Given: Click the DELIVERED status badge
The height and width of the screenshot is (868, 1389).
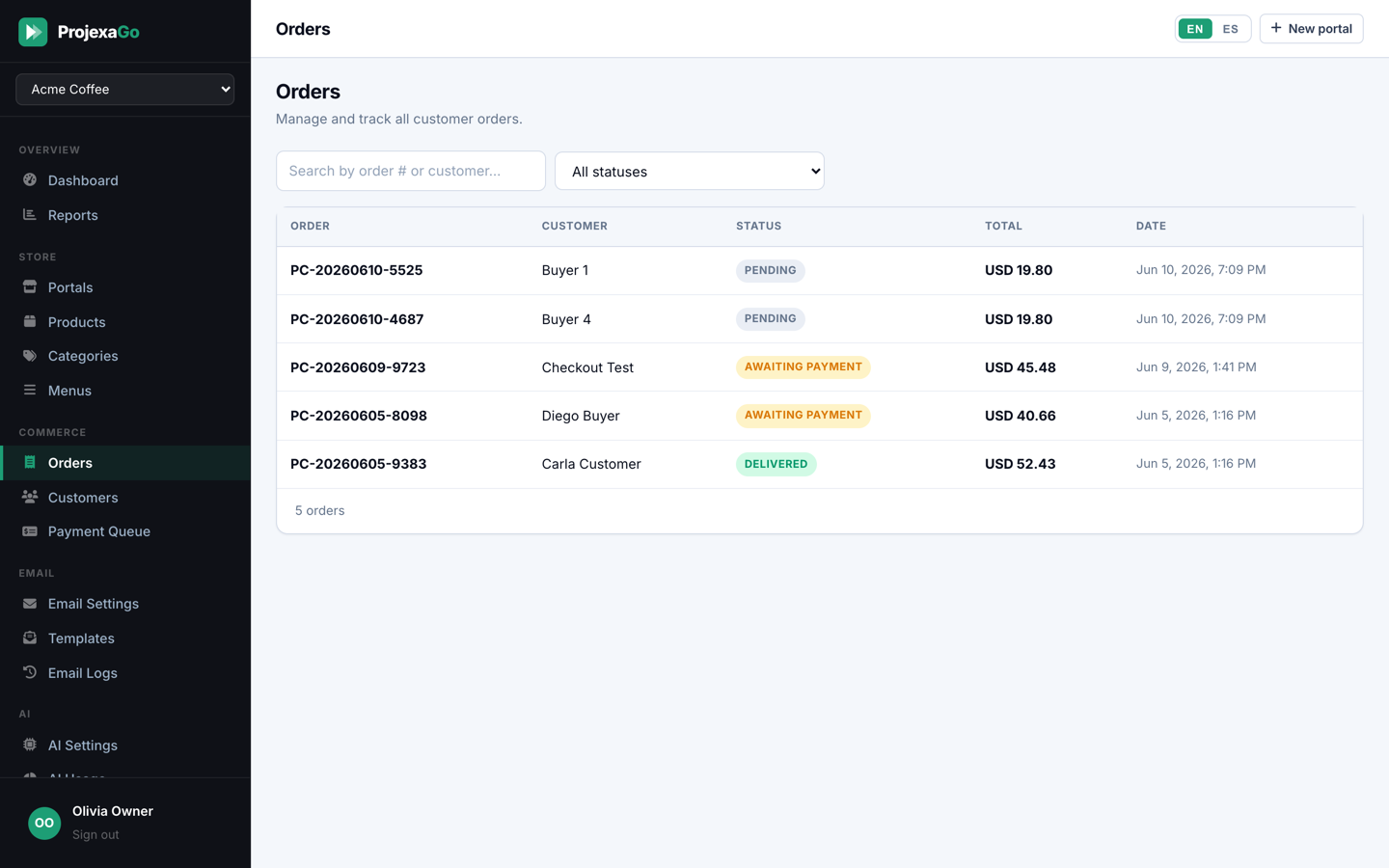Looking at the screenshot, I should click(776, 464).
